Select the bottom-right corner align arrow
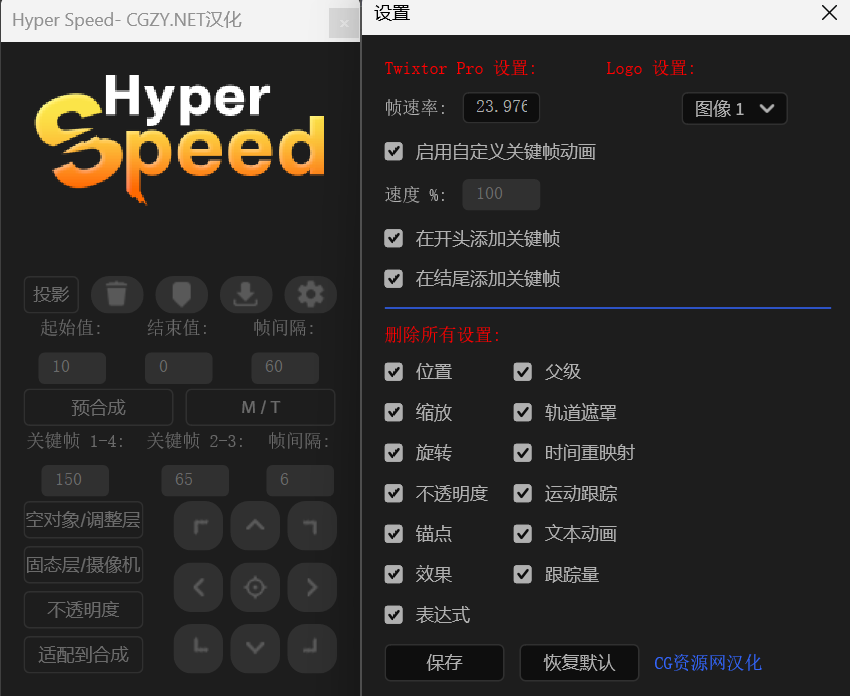Screen dimensions: 850x696 312,648
